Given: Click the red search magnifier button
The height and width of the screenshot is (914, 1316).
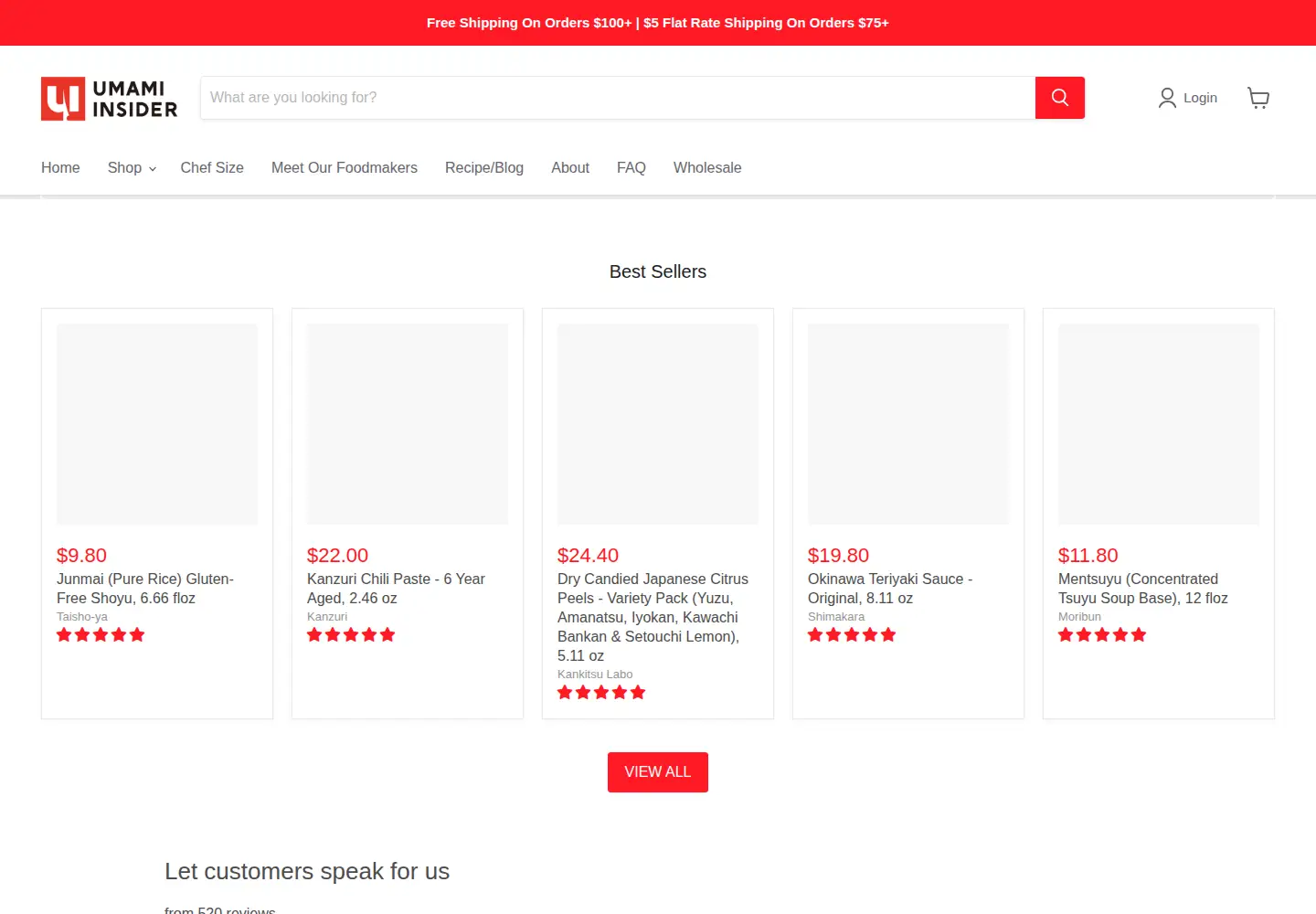Looking at the screenshot, I should [1060, 98].
